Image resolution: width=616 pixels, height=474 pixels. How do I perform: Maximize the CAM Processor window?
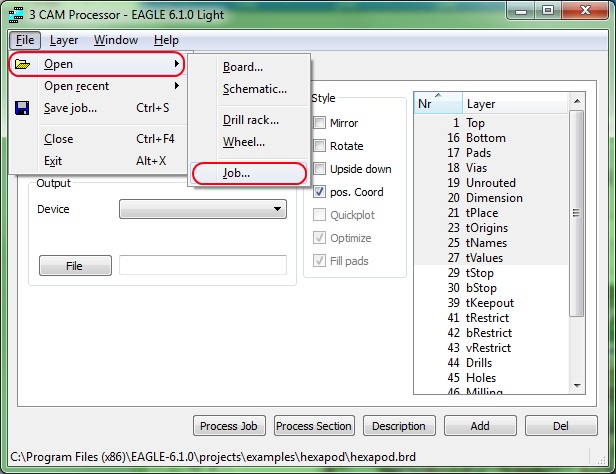(x=548, y=11)
